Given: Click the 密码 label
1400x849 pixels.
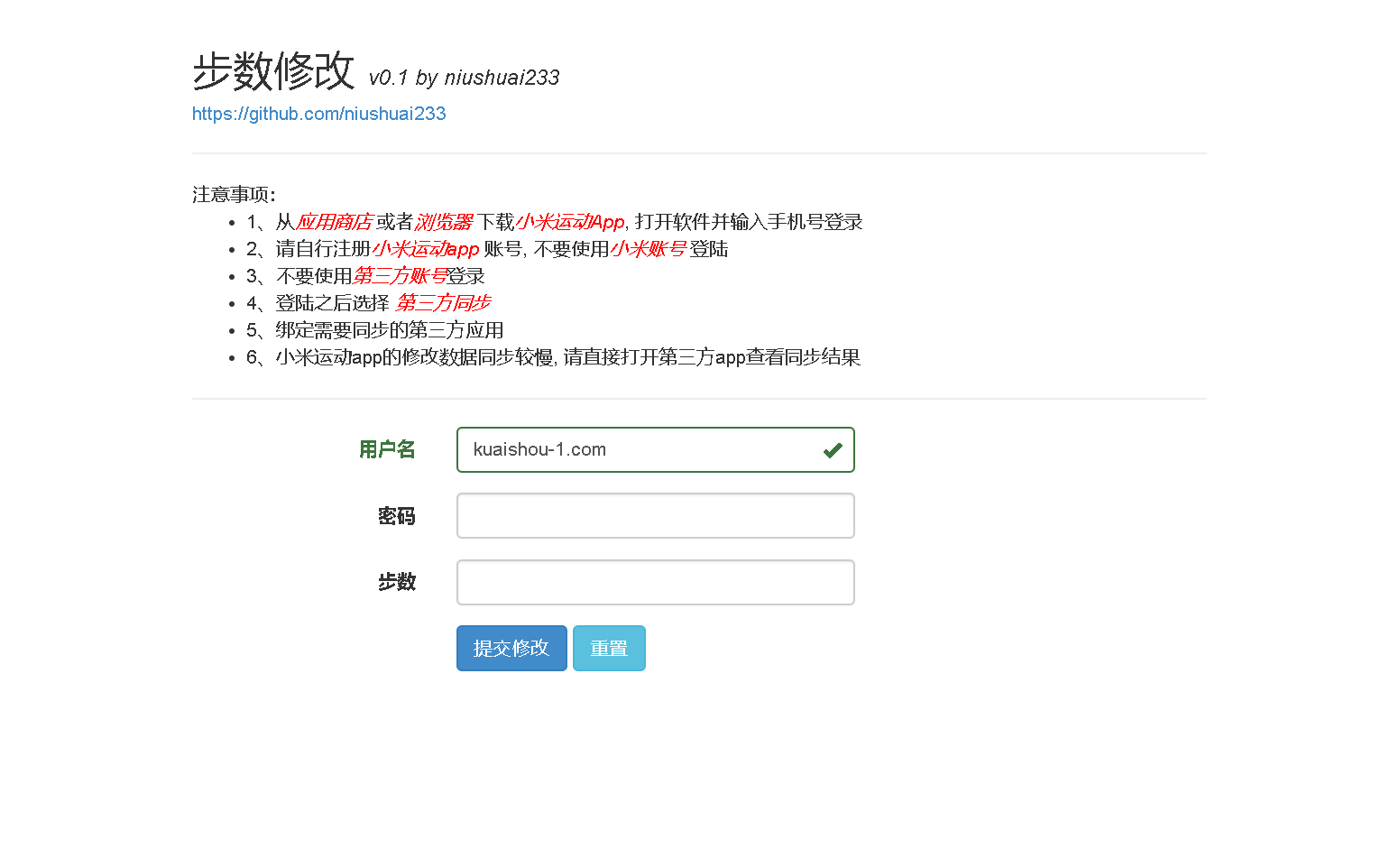Looking at the screenshot, I should click(x=397, y=516).
